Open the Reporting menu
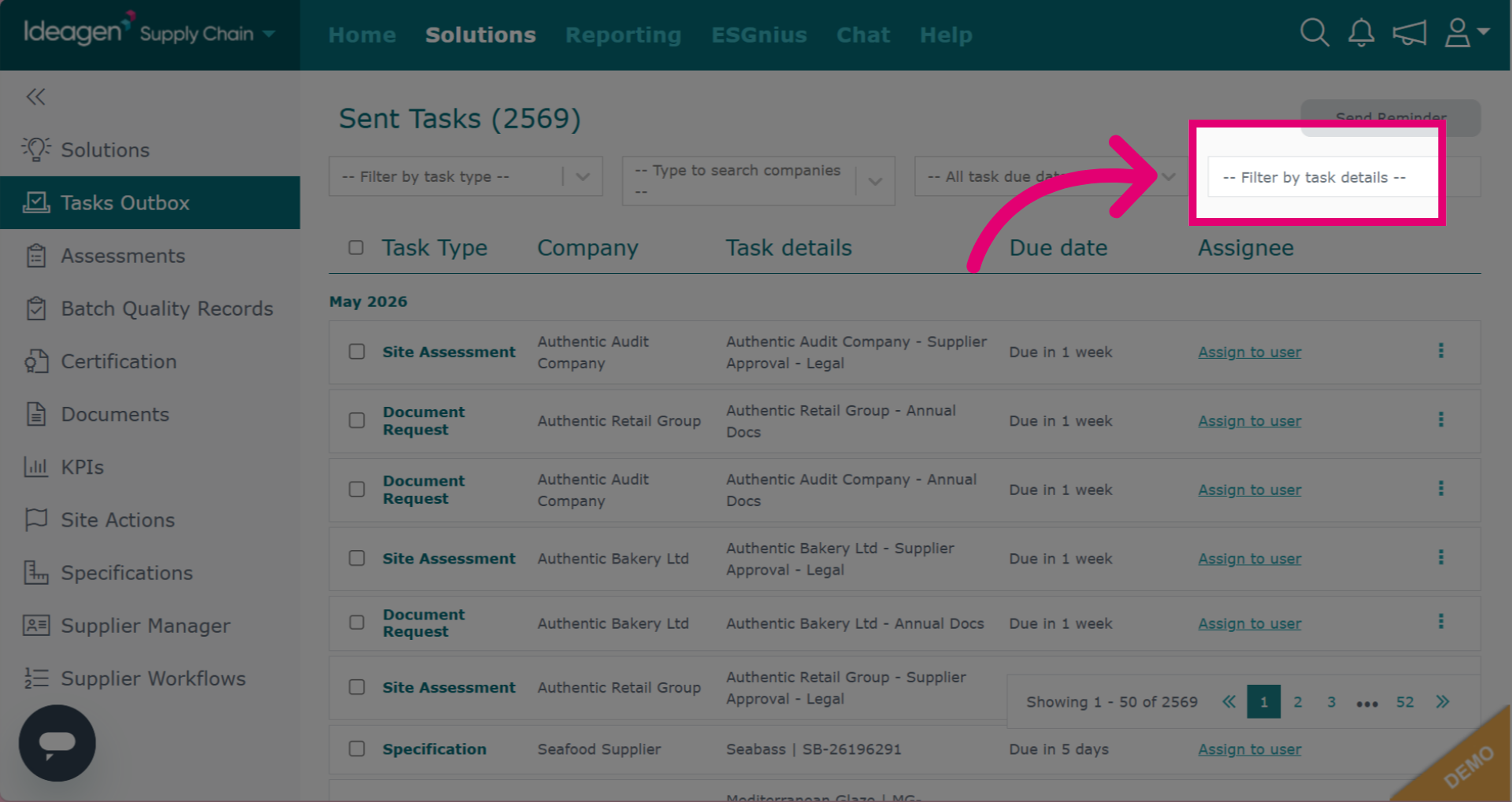The height and width of the screenshot is (802, 1512). point(623,35)
